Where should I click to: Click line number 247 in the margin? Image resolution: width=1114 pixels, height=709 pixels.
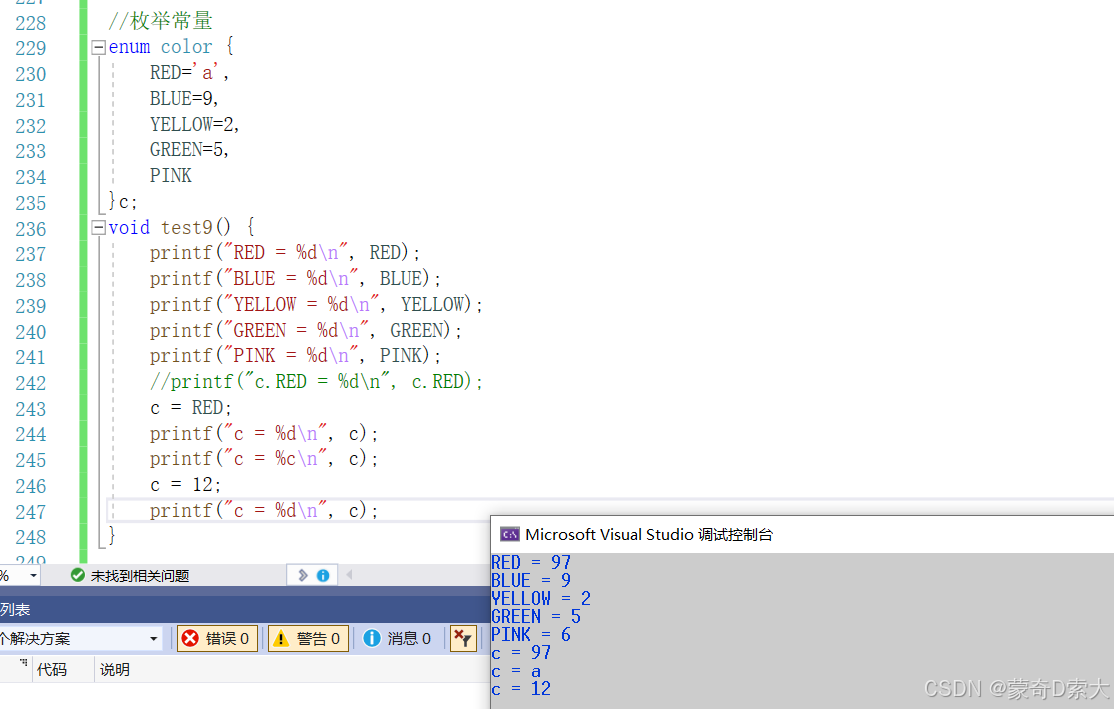click(x=31, y=512)
